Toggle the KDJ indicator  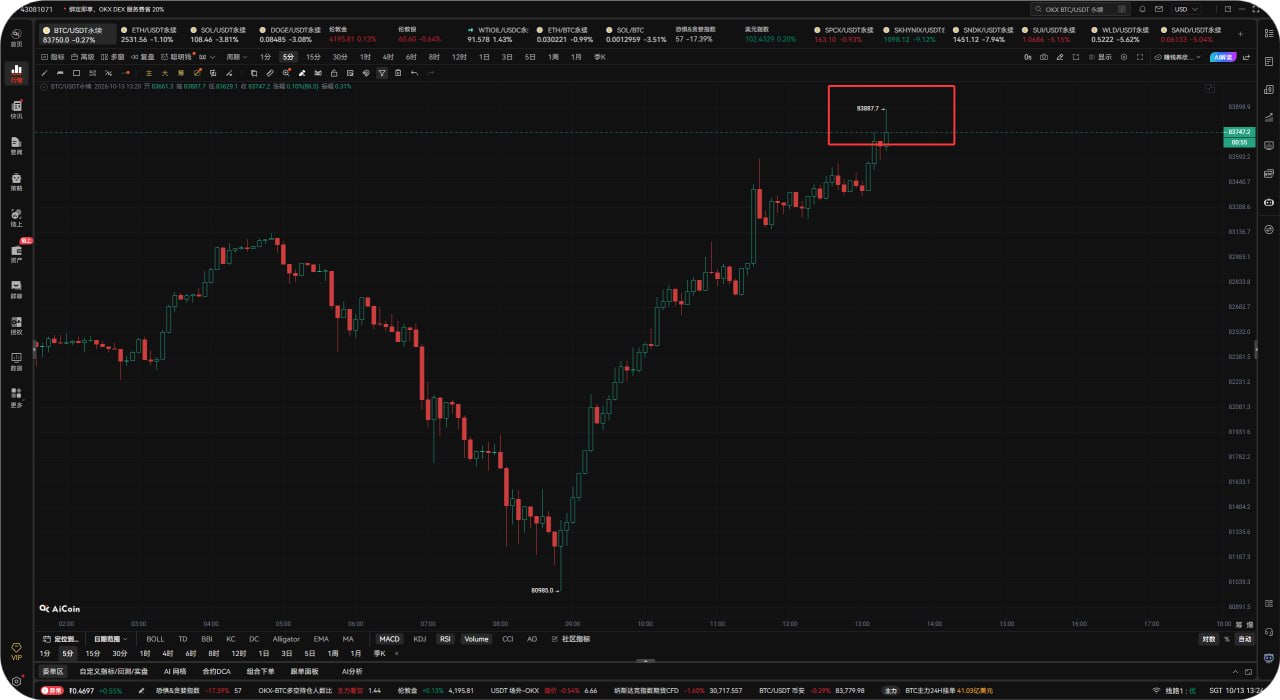click(x=420, y=638)
